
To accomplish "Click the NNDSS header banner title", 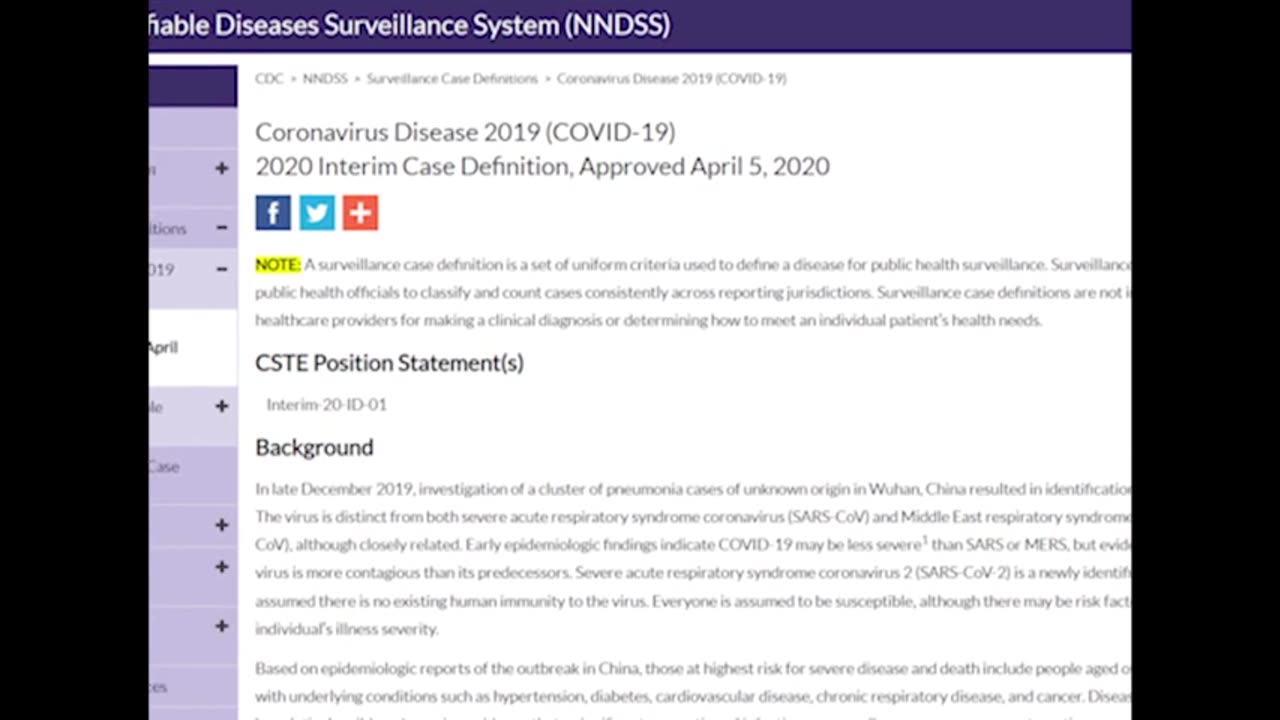I will pyautogui.click(x=410, y=25).
